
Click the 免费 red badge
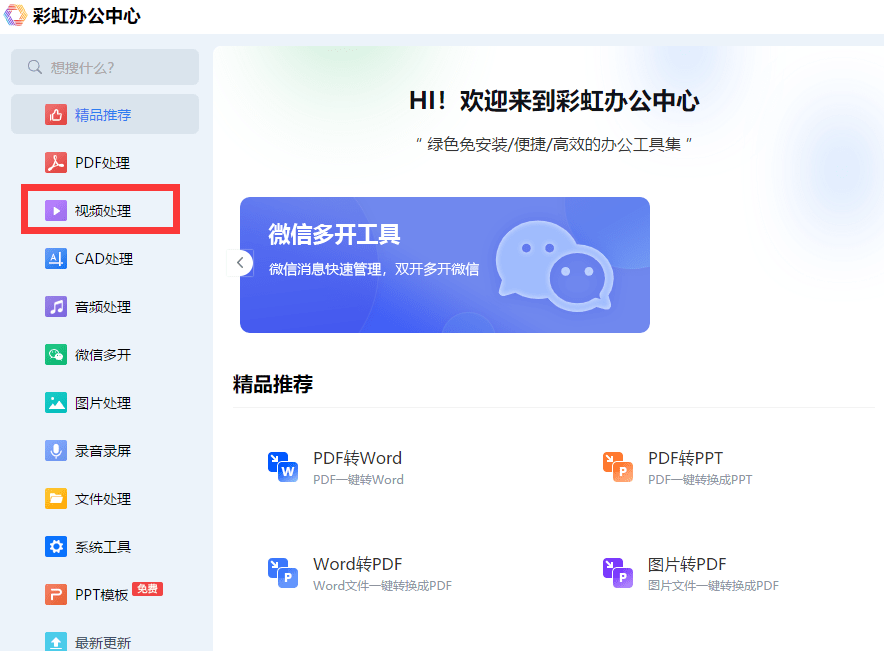(x=147, y=589)
